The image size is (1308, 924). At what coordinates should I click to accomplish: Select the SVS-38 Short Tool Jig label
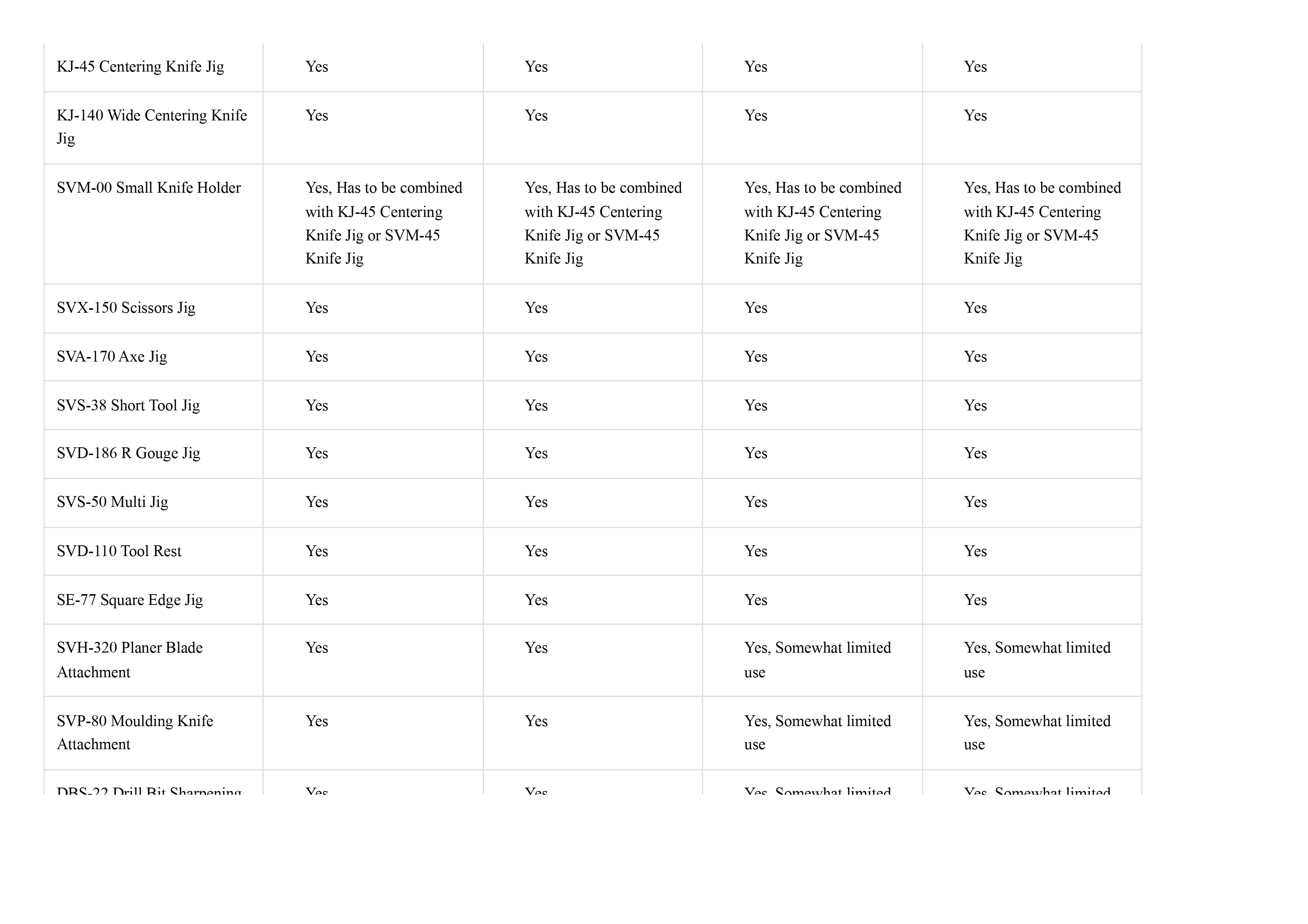coord(128,406)
